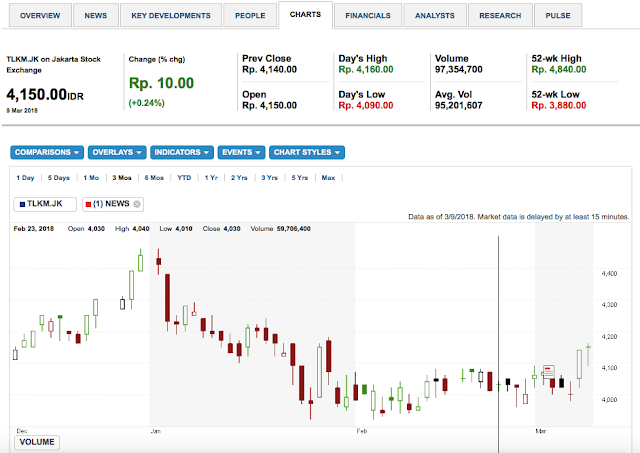Screen dimensions: 640x453
Task: Click the Feb 23, 2018 date readout
Action: coord(33,229)
